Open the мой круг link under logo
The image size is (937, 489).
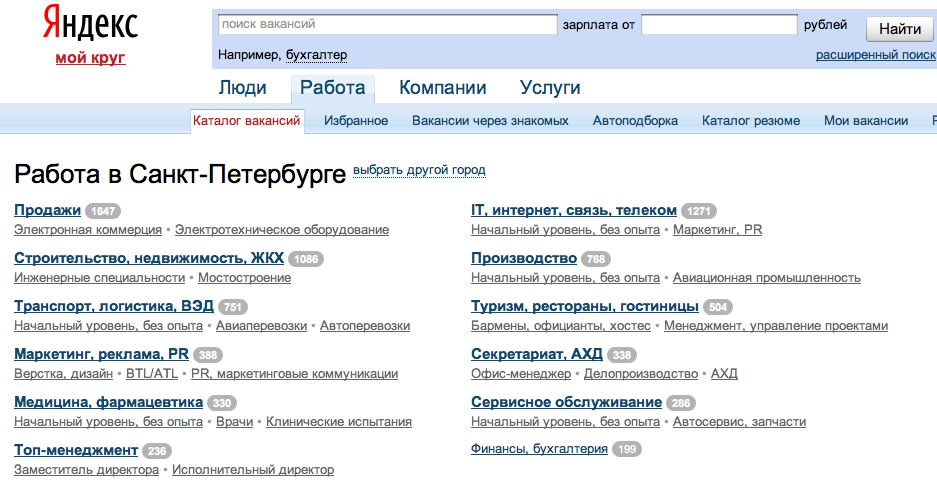90,58
